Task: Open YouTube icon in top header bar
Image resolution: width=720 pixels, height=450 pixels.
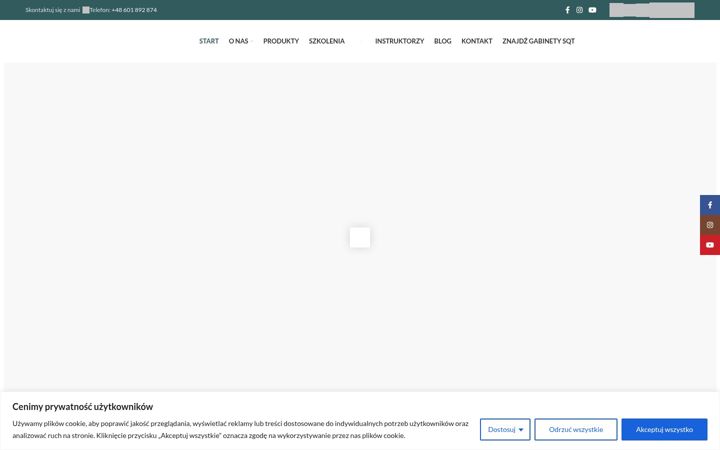Action: [x=592, y=10]
